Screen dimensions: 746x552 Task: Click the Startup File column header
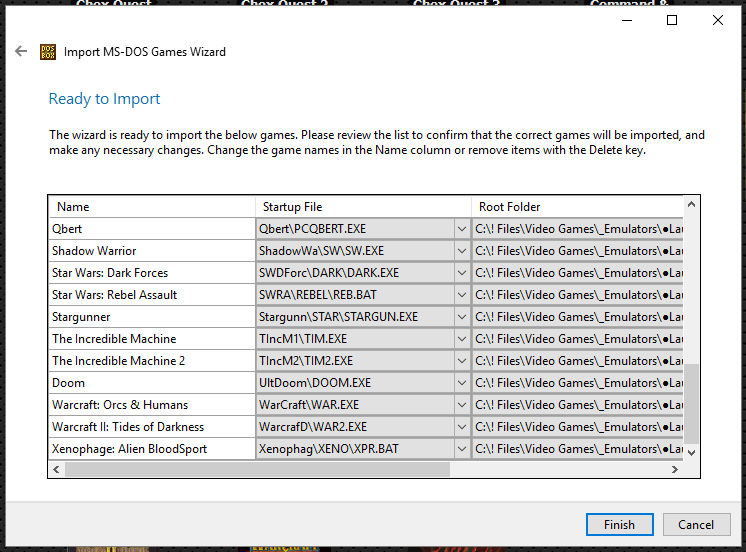(363, 207)
